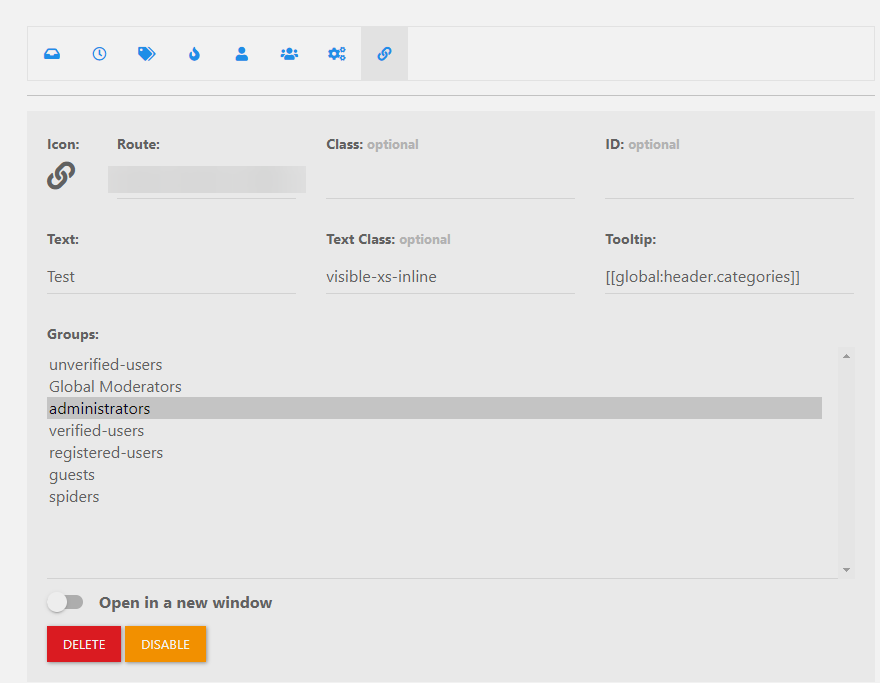Click the groups people icon

click(289, 54)
